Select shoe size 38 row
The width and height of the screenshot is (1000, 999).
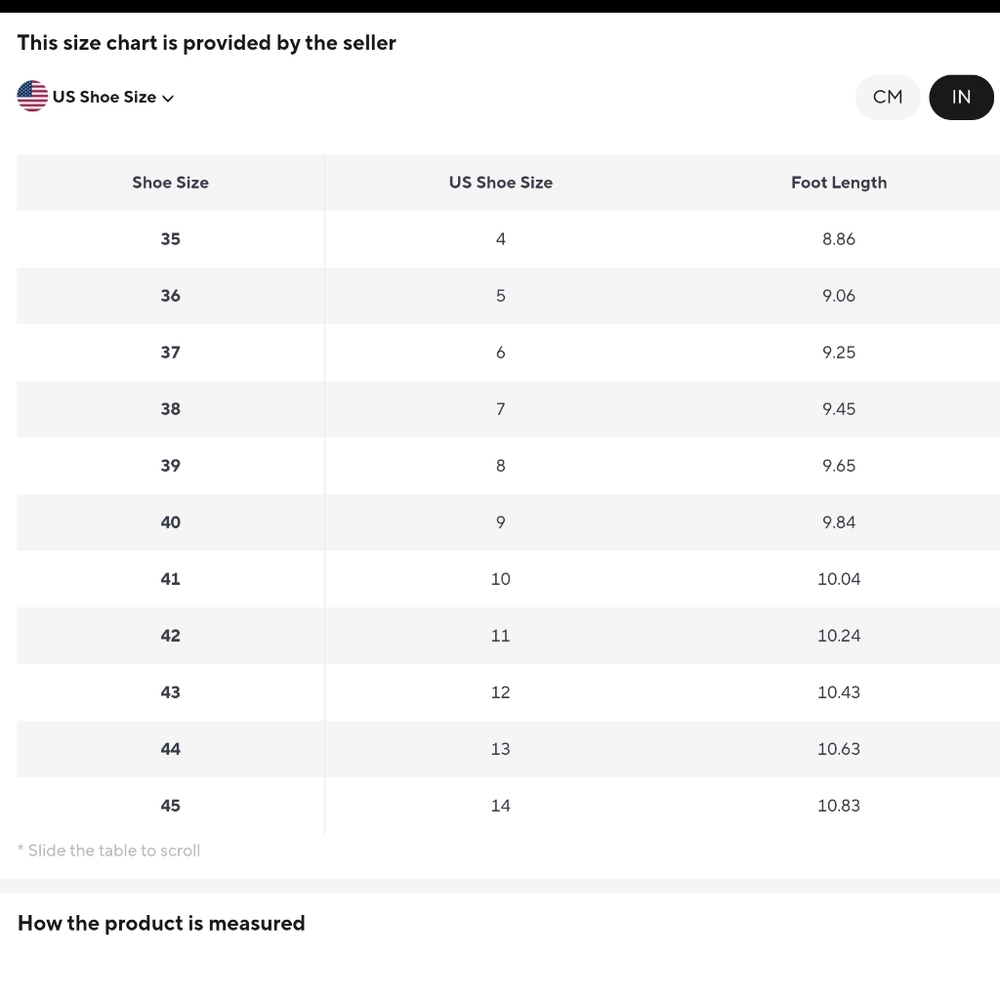click(x=508, y=409)
